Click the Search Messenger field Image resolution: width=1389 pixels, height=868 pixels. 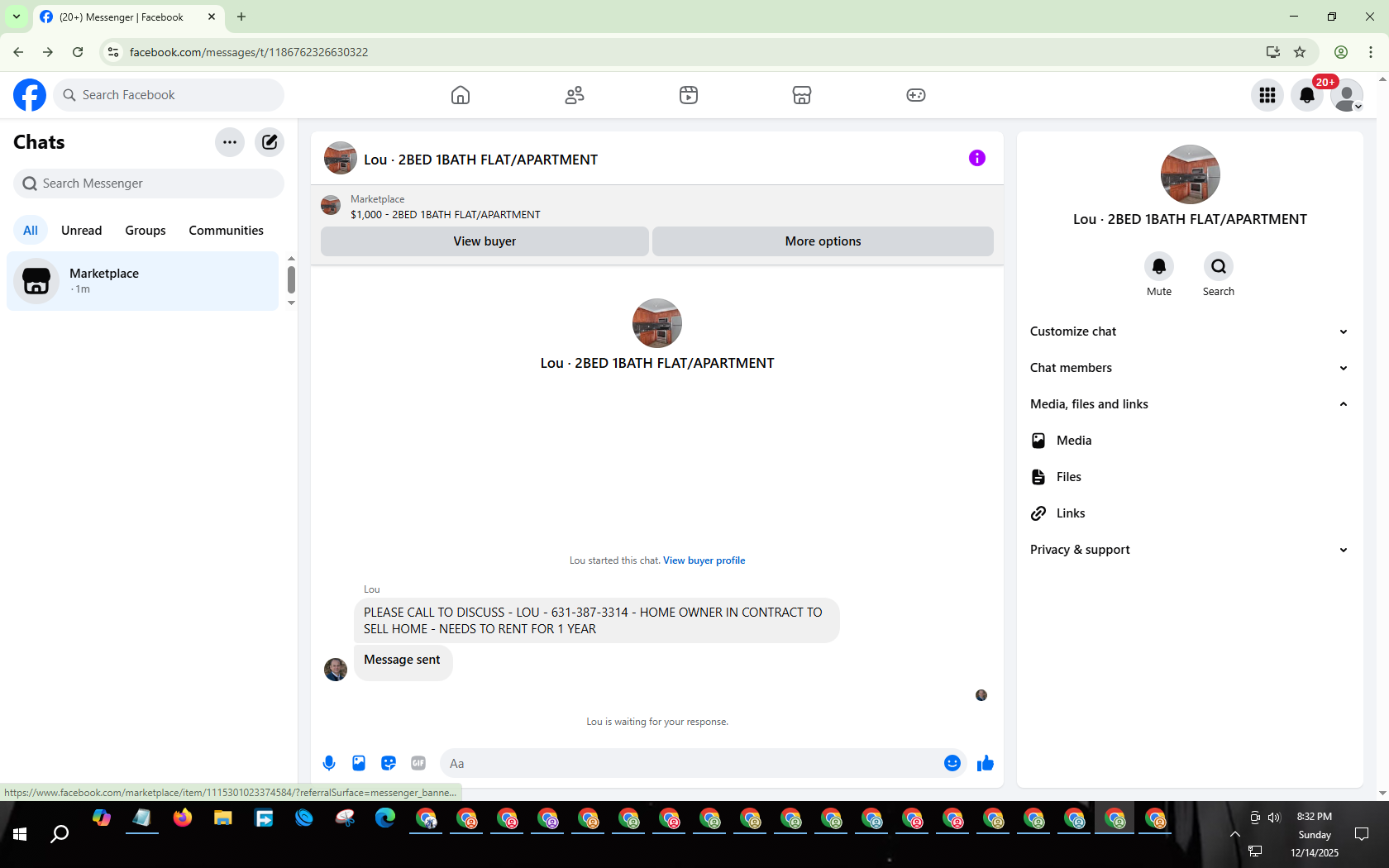[x=149, y=184]
